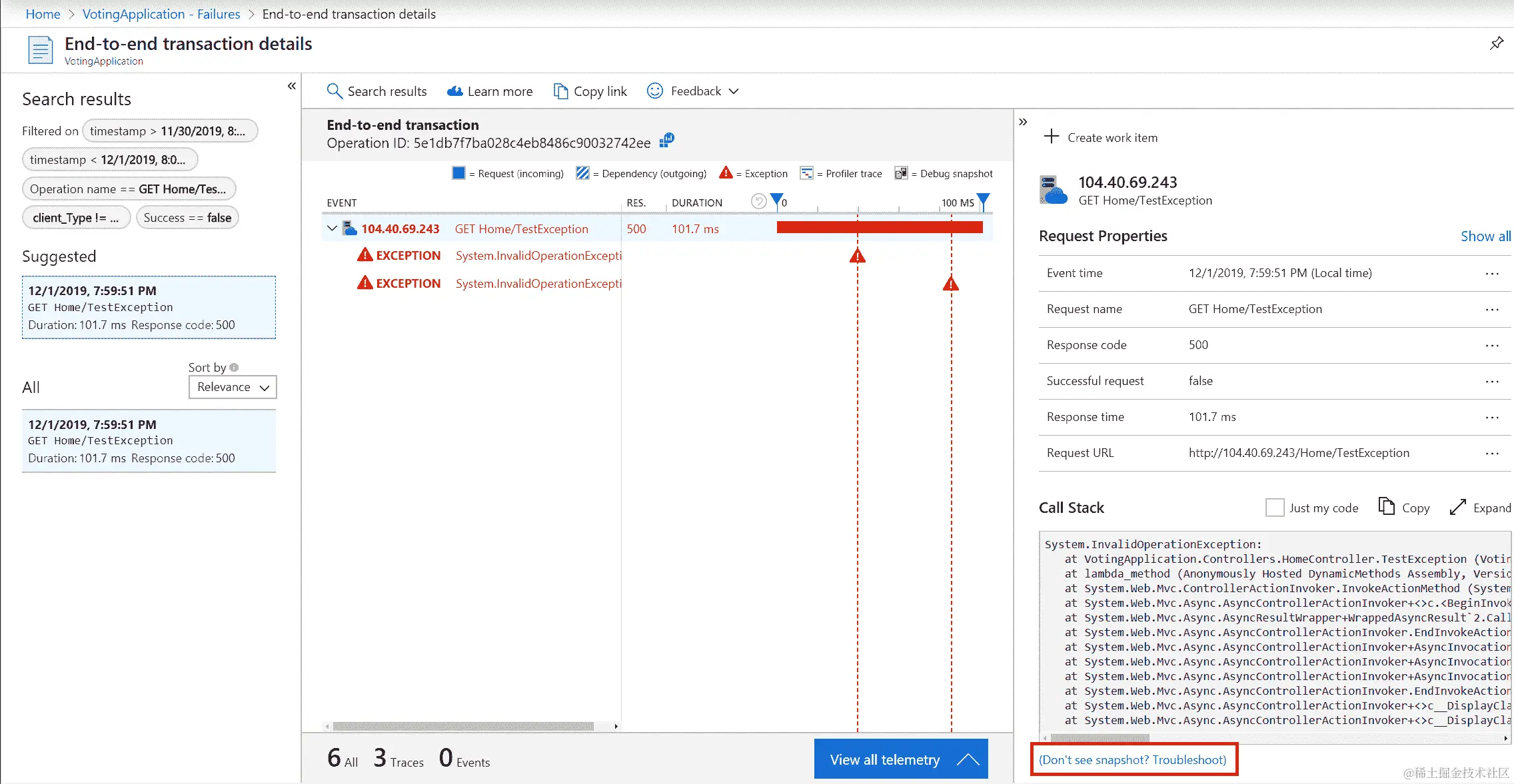1514x784 pixels.
Task: Click the icon beside the Operation ID
Action: [x=667, y=141]
